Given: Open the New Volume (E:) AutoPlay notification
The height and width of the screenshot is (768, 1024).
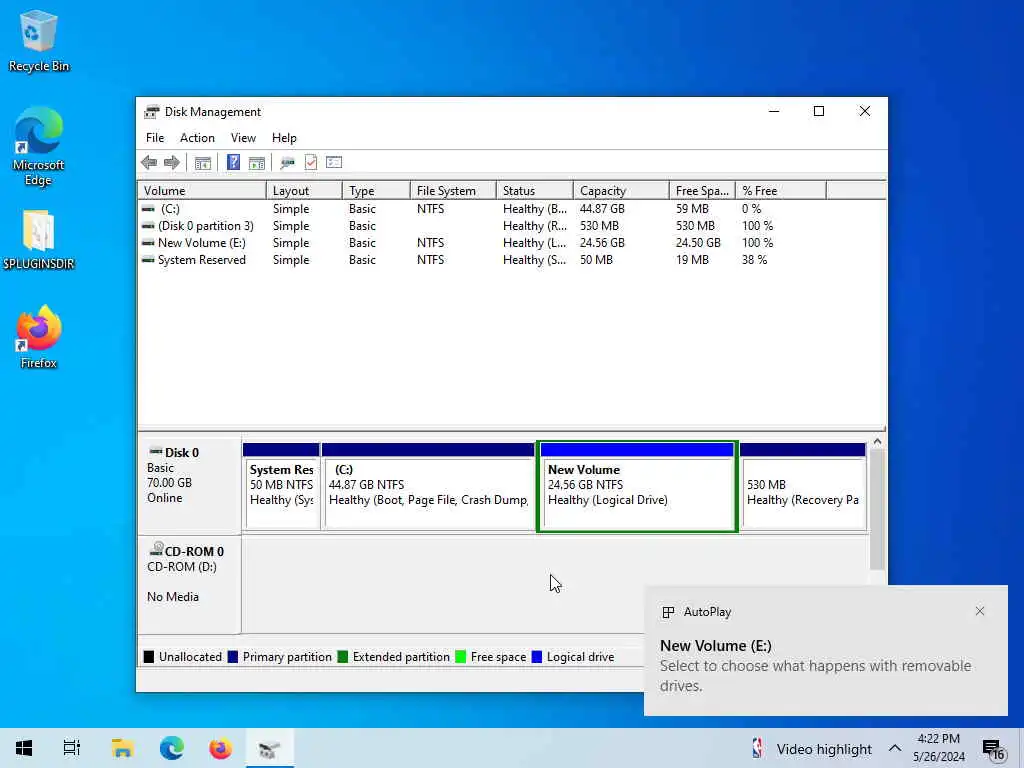Looking at the screenshot, I should click(825, 650).
